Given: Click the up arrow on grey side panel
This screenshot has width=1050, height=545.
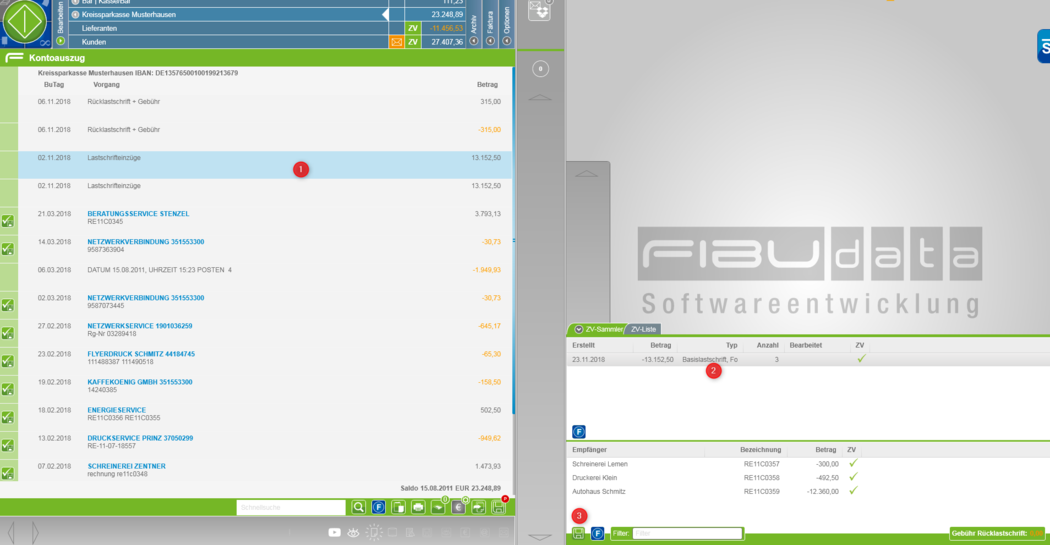Looking at the screenshot, I should coord(586,173).
